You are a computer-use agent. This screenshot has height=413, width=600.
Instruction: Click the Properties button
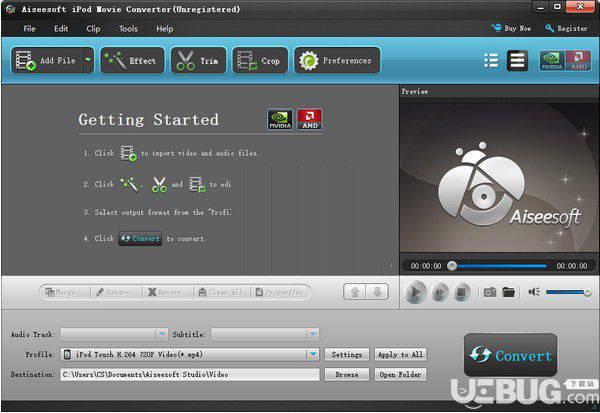(x=280, y=292)
